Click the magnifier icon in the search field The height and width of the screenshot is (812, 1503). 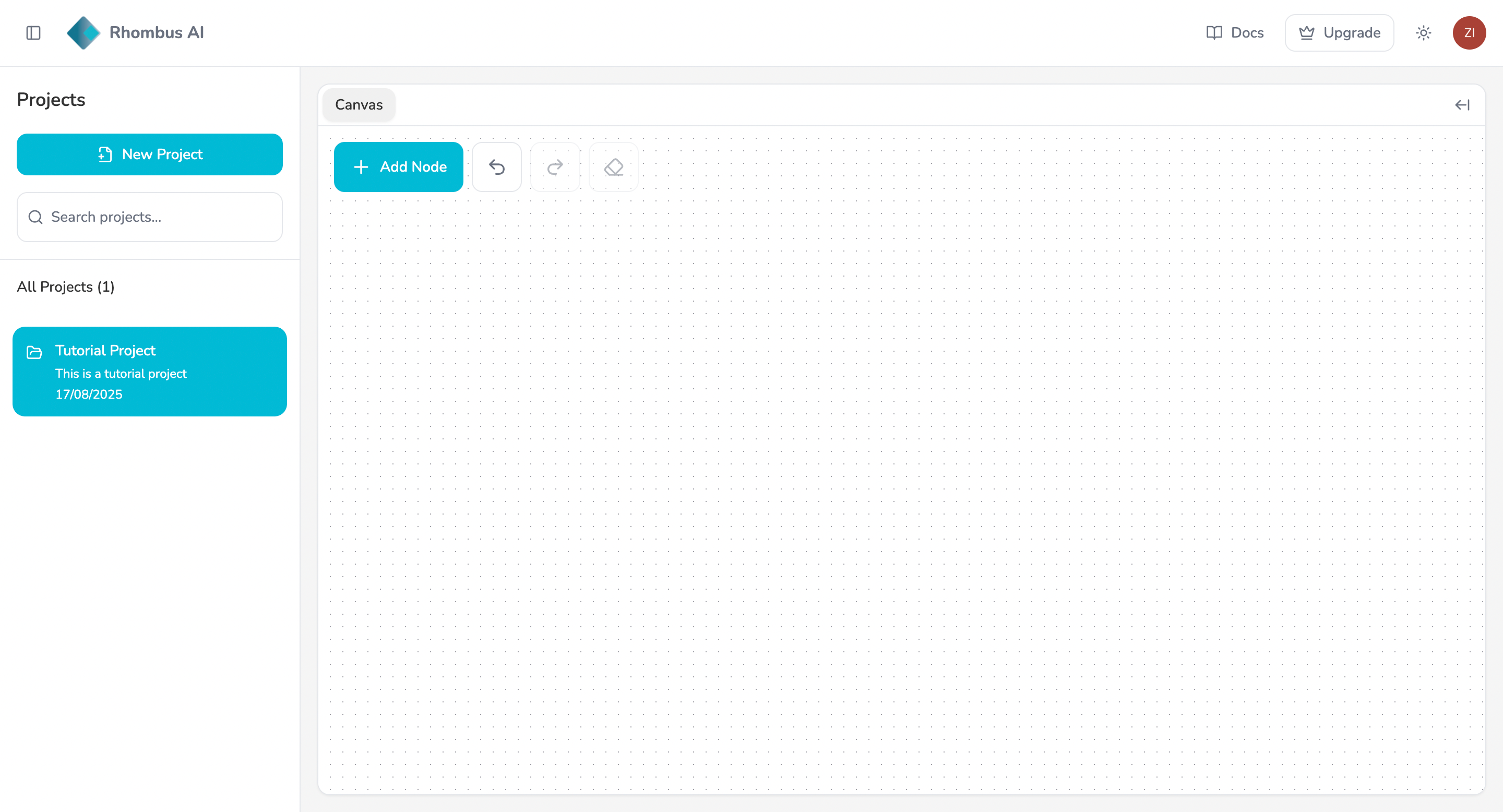coord(35,217)
